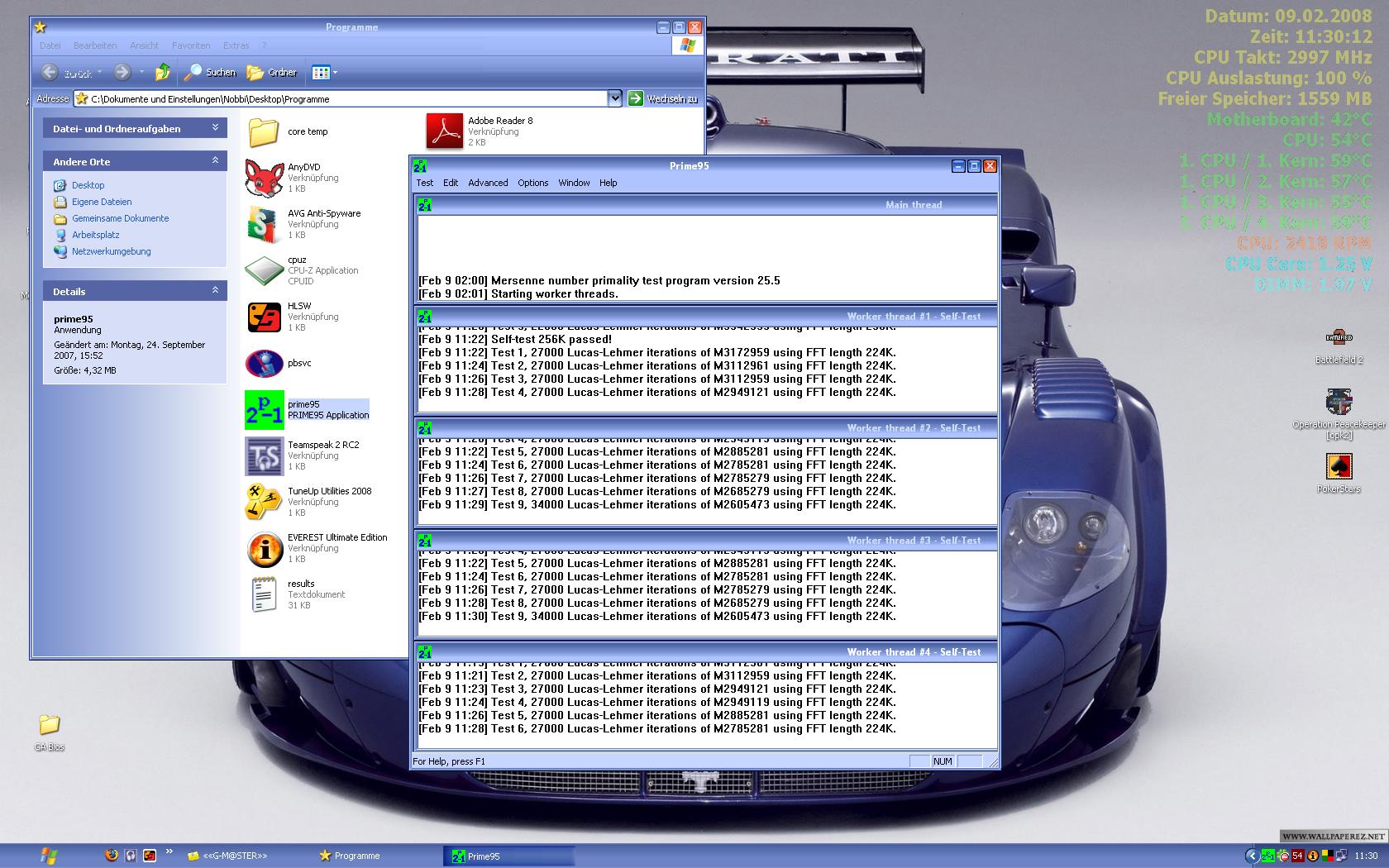Open the Favoriten menu in Explorer
Screen dimensions: 1389x868
click(x=191, y=45)
